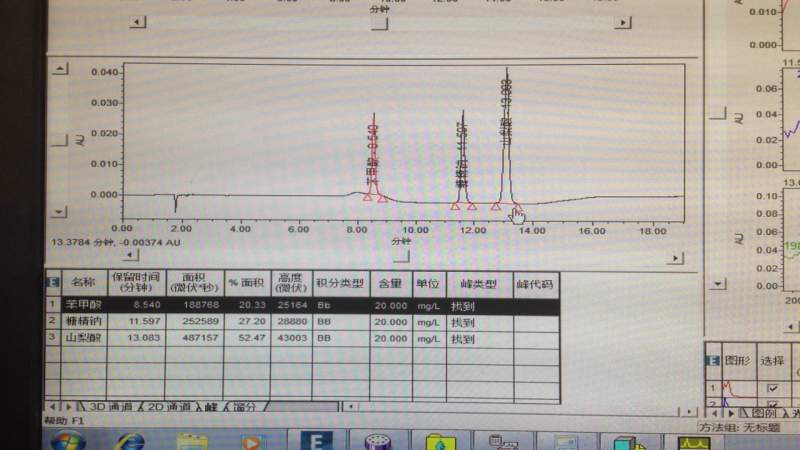Screen dimensions: 800x450
Task: Open the Windows Start menu
Action: pos(67,441)
